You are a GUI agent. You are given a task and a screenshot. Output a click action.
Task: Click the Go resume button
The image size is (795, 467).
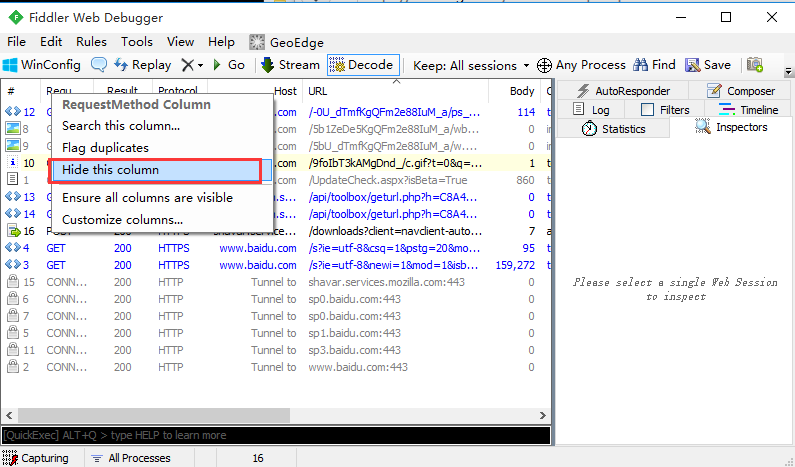click(229, 65)
